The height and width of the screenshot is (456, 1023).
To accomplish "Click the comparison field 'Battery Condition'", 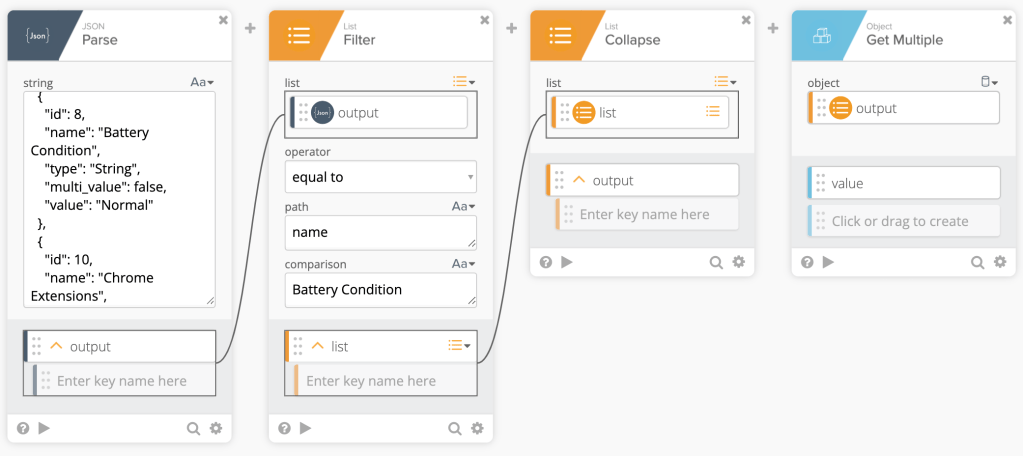I will point(380,290).
